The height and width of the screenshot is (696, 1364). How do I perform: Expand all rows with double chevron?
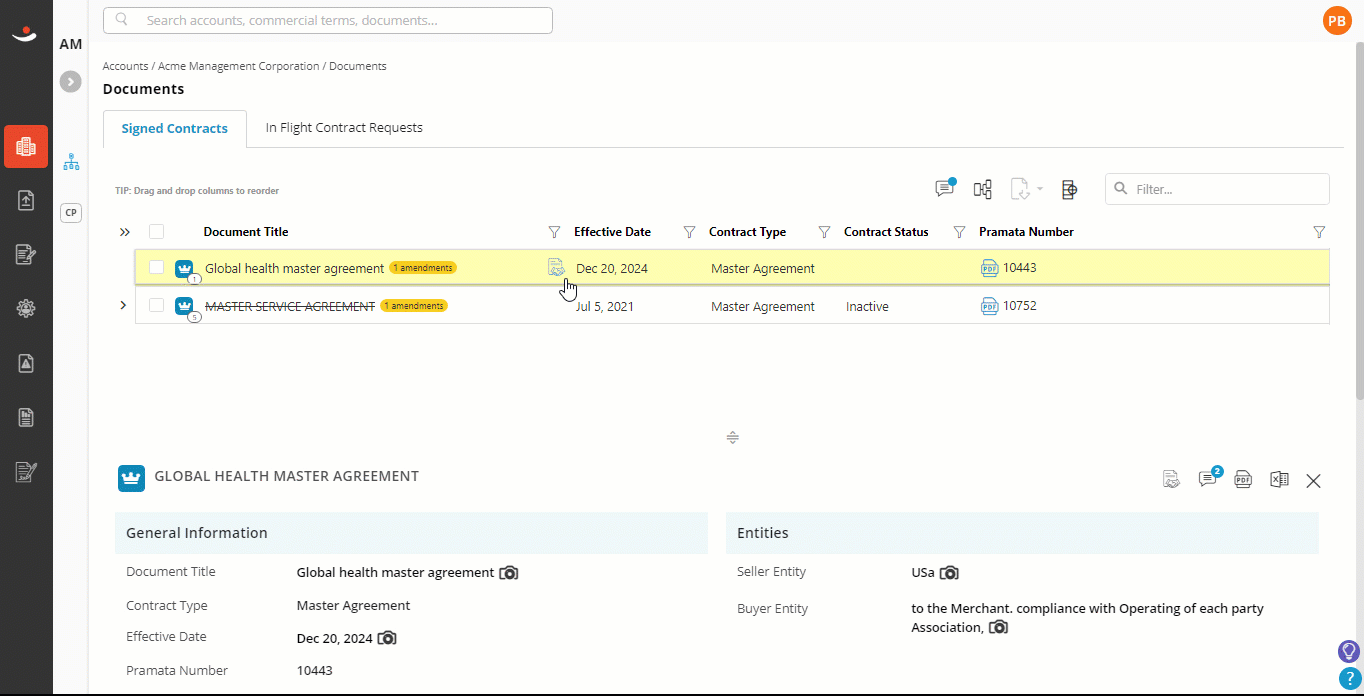[125, 232]
